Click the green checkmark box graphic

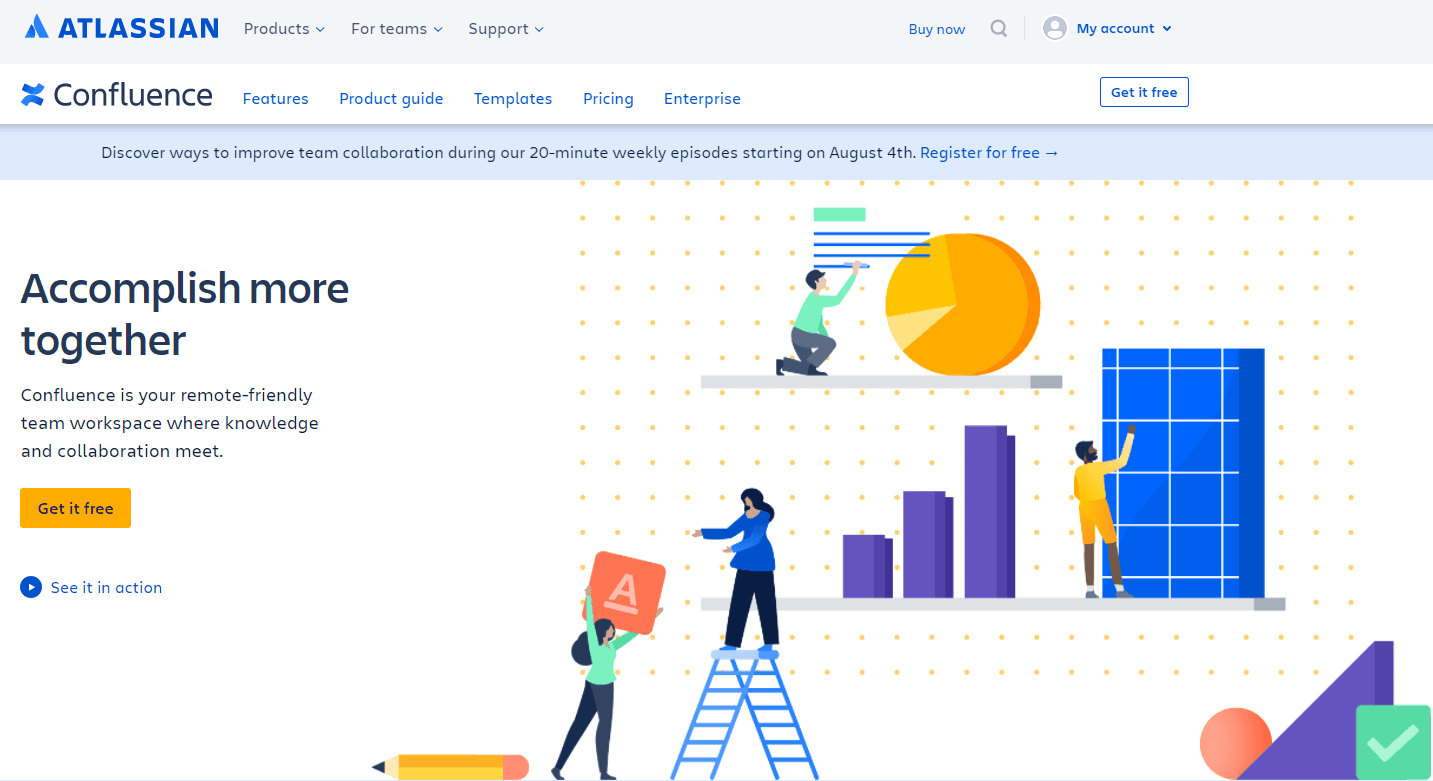(1393, 742)
